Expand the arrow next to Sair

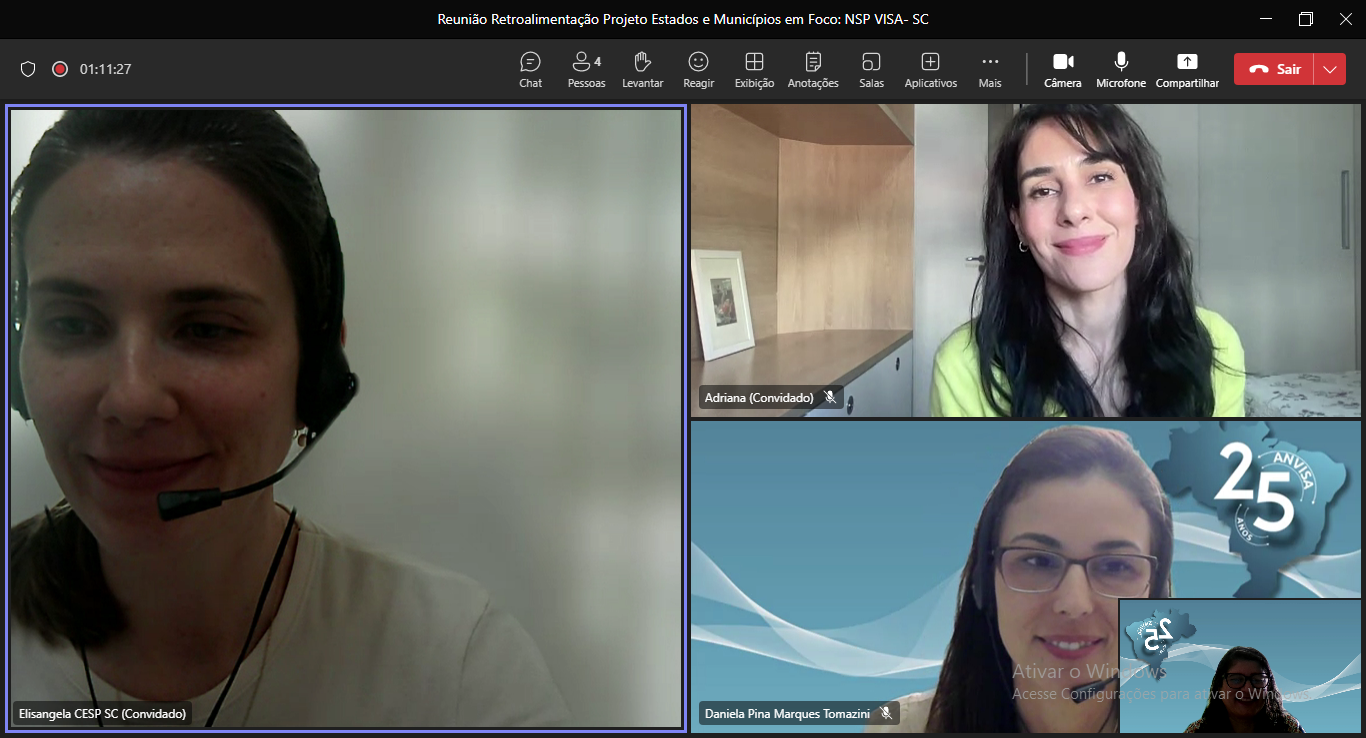coord(1329,69)
